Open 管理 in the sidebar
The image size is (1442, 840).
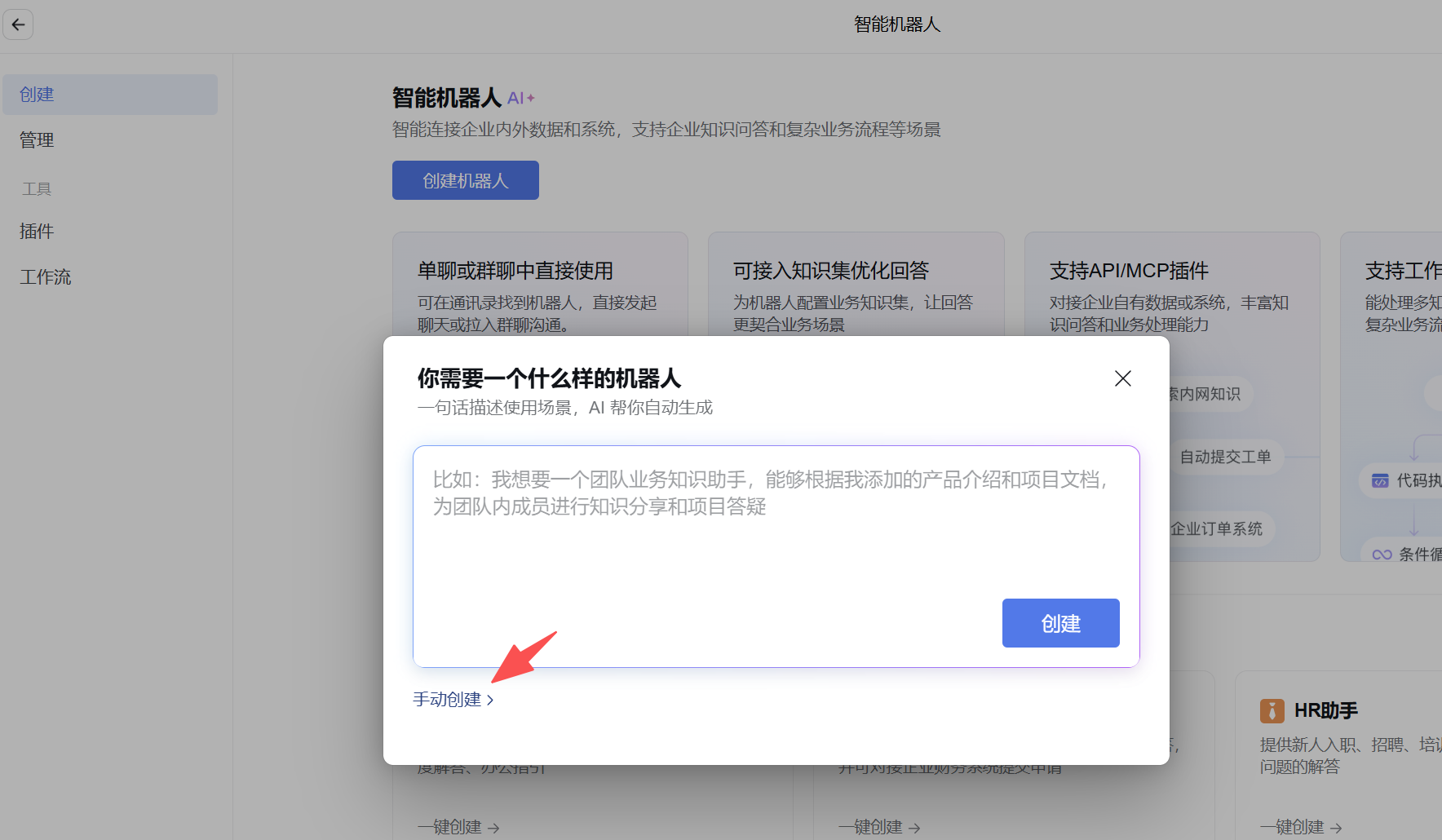(x=37, y=140)
